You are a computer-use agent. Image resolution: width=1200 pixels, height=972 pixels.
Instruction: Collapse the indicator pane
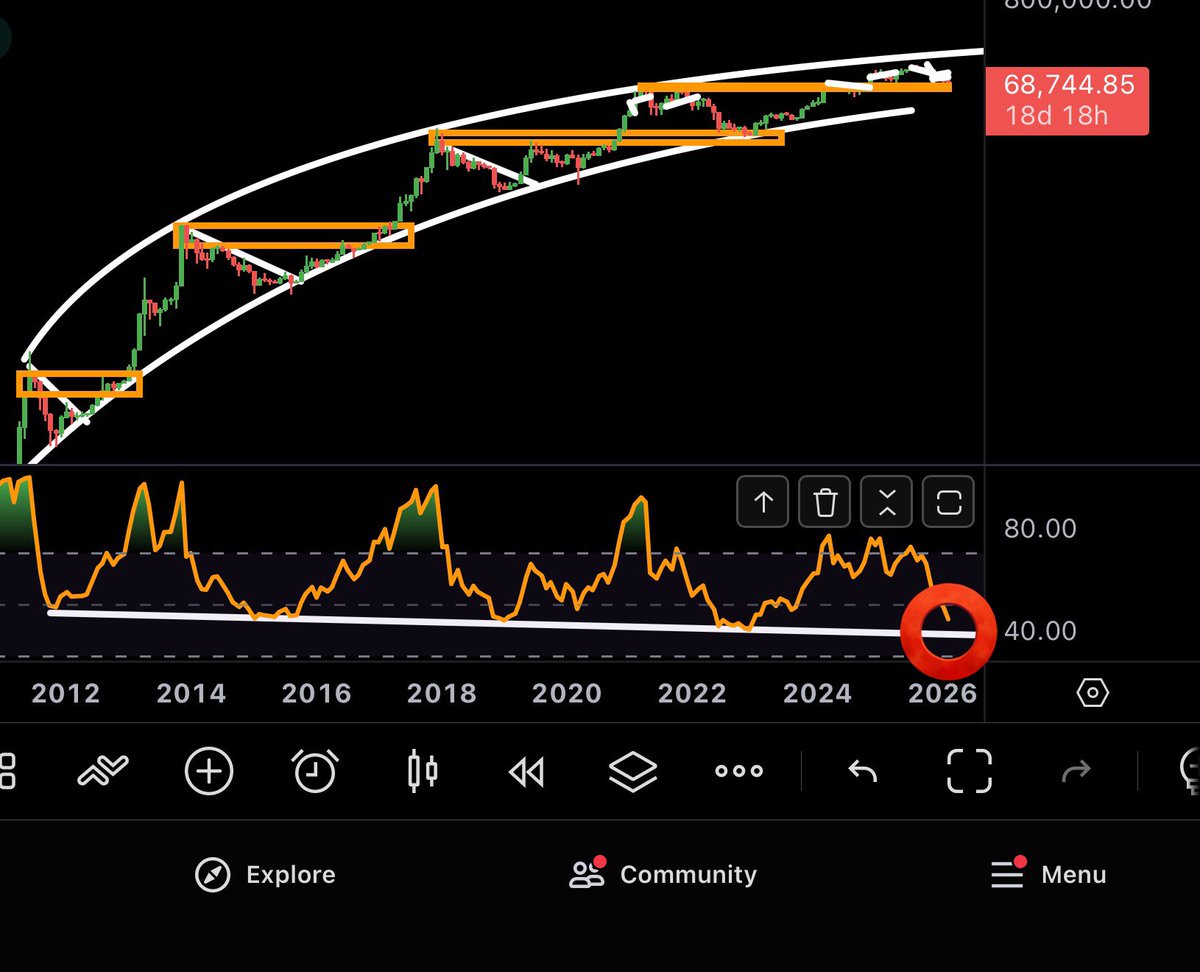click(886, 502)
